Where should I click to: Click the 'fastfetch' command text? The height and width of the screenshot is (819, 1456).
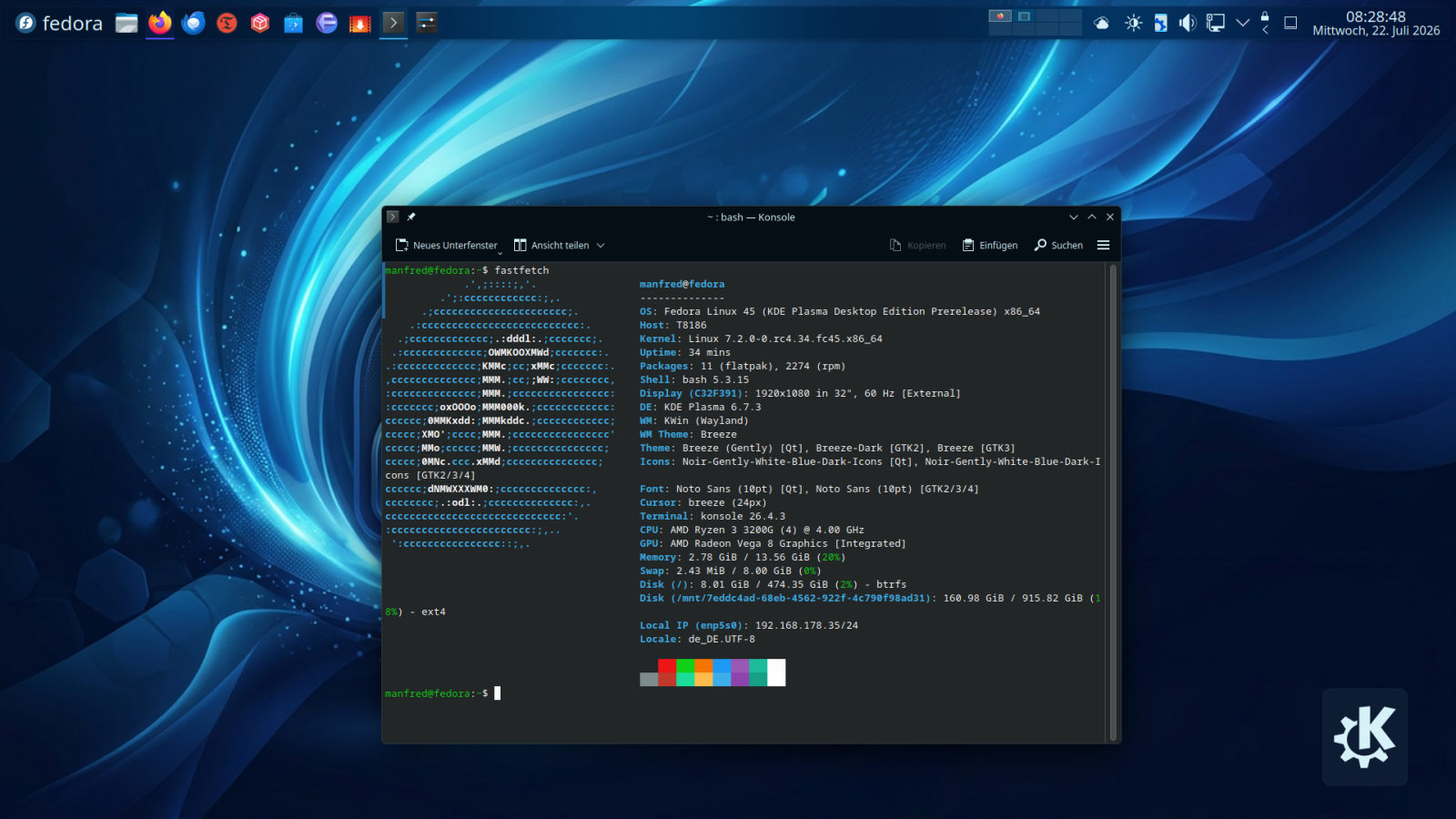(521, 270)
